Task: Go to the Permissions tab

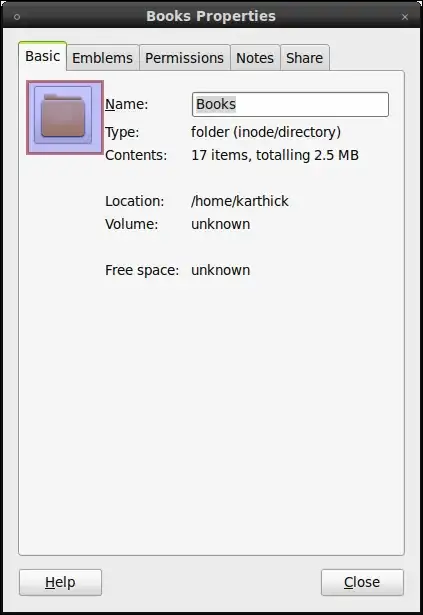Action: [x=184, y=58]
